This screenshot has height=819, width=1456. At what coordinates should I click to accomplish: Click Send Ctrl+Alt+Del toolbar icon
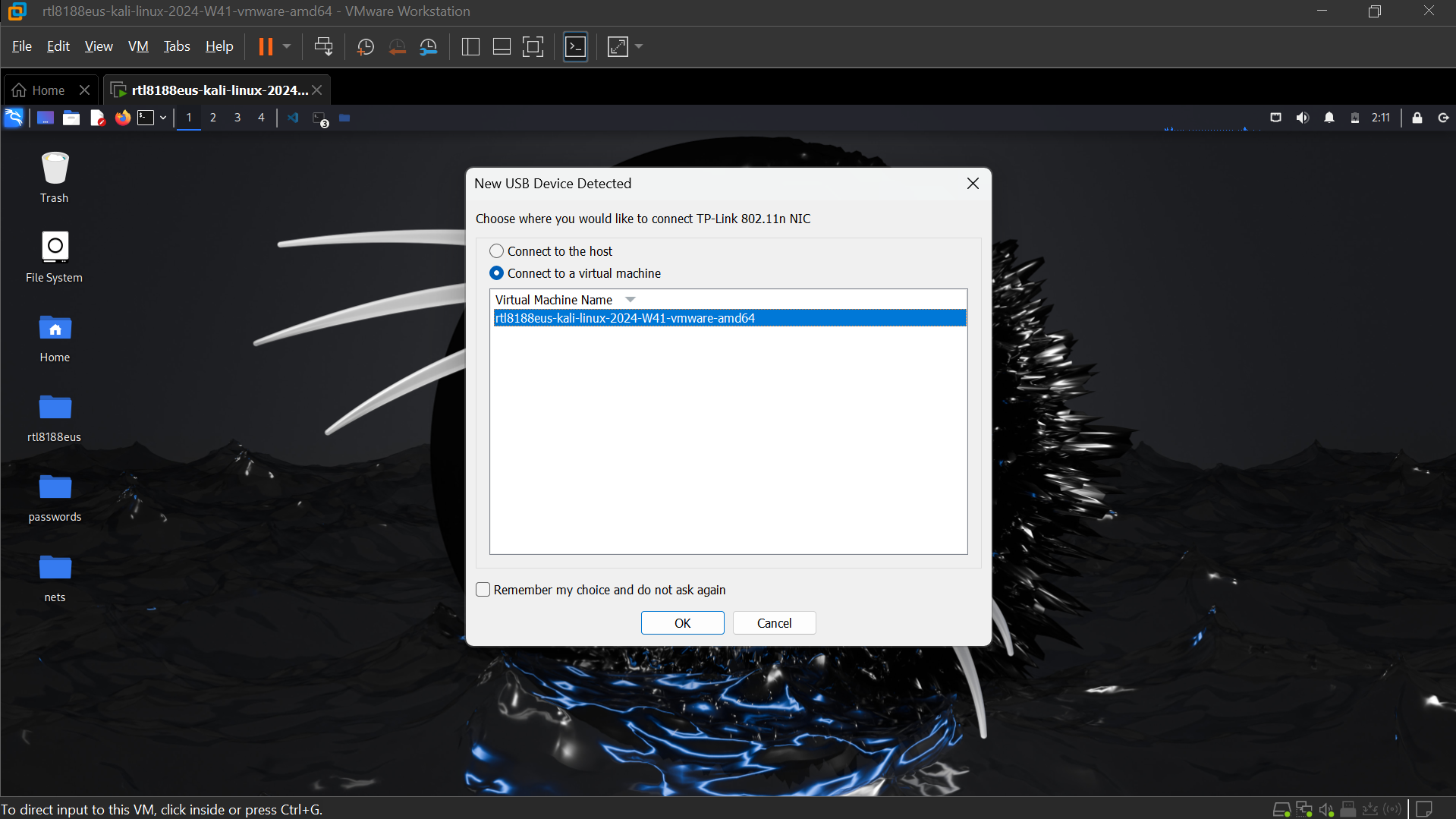323,47
